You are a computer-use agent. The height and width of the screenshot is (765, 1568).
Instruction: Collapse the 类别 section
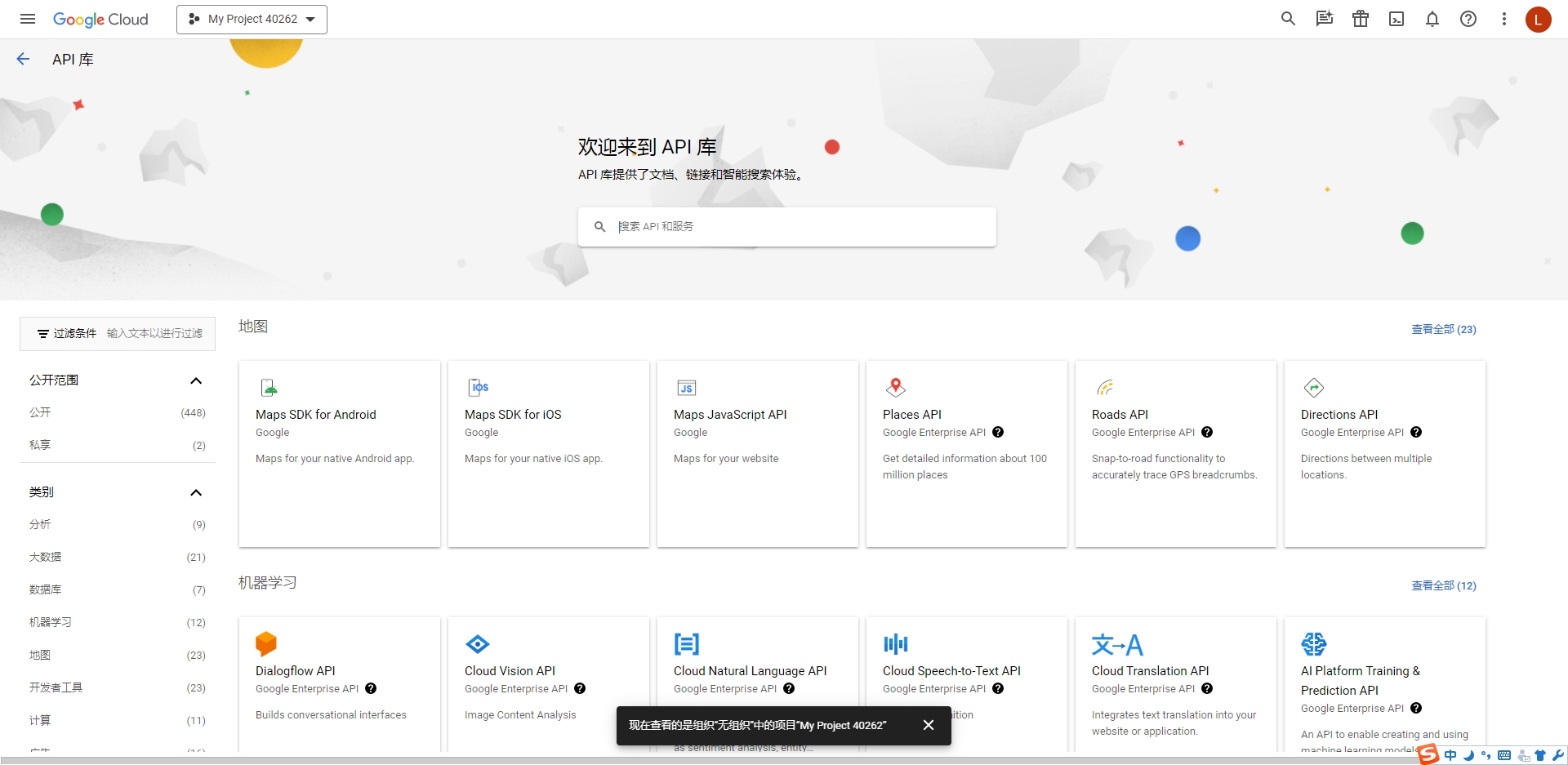click(196, 492)
